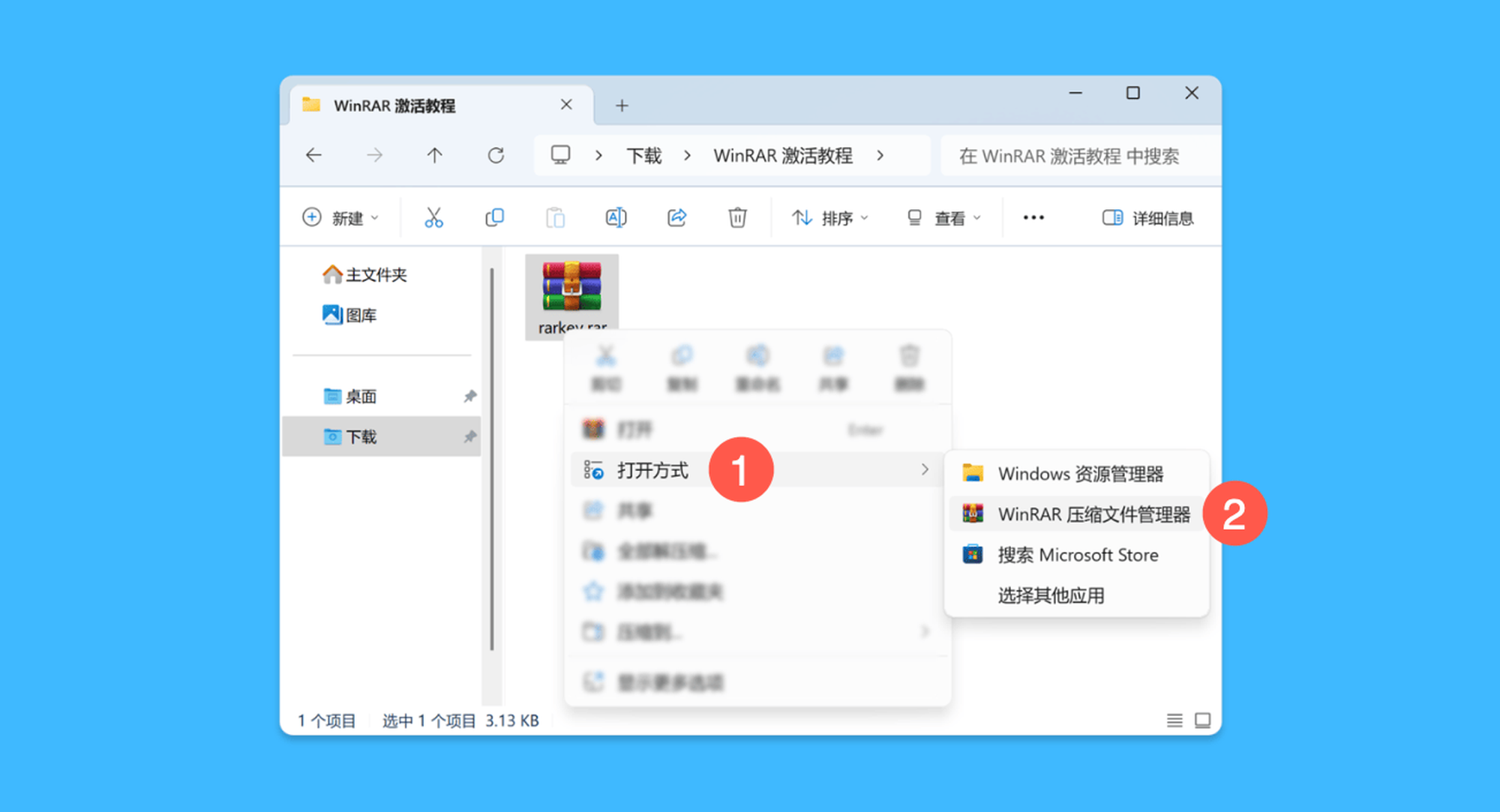
Task: Click the search box for WinRAR 激活教程
Action: coord(1080,156)
